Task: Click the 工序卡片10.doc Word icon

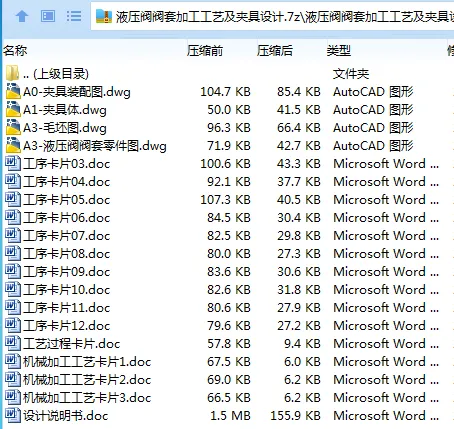Action: pyautogui.click(x=13, y=289)
